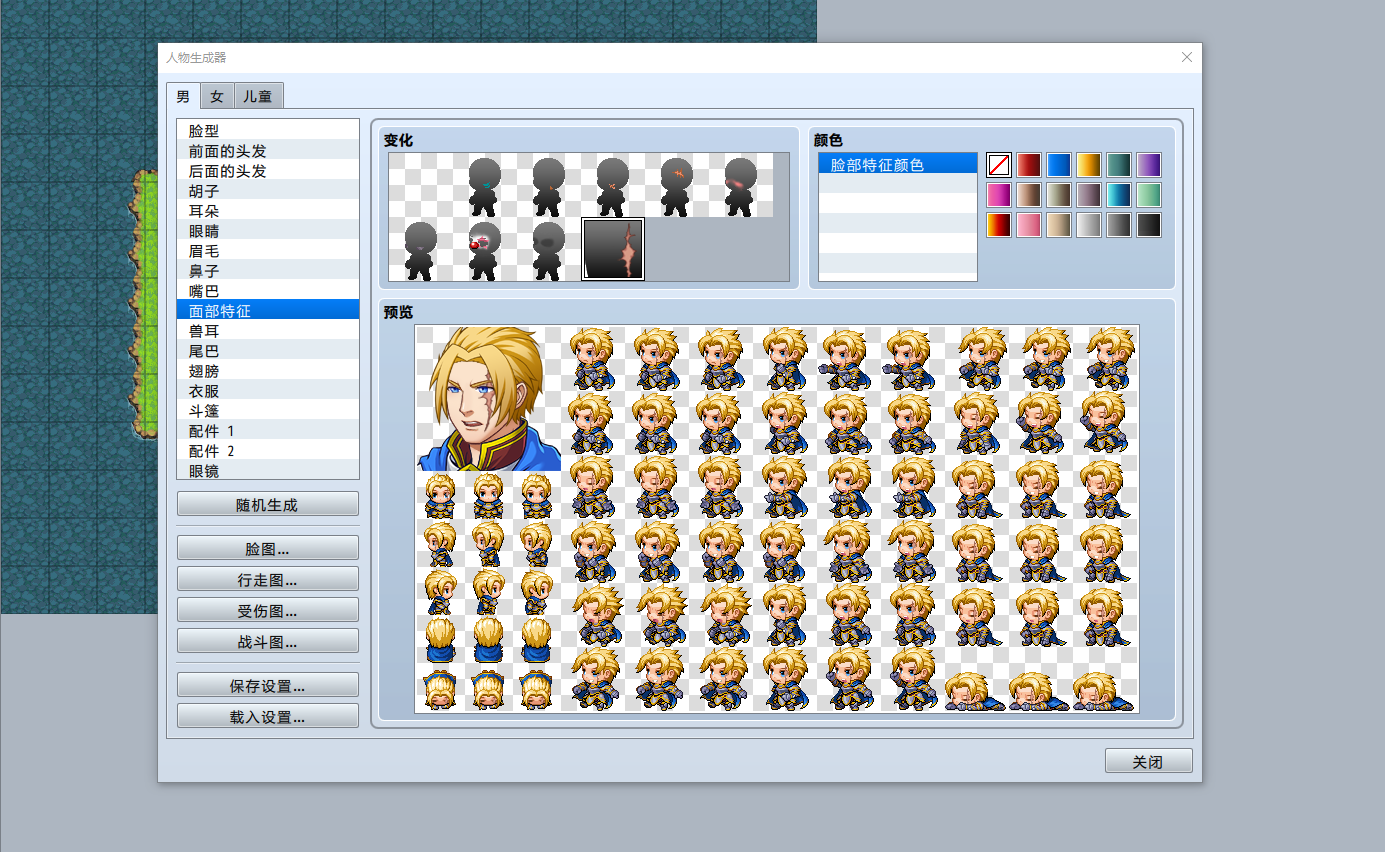
Task: Load with the 载入设置... button
Action: (268, 717)
